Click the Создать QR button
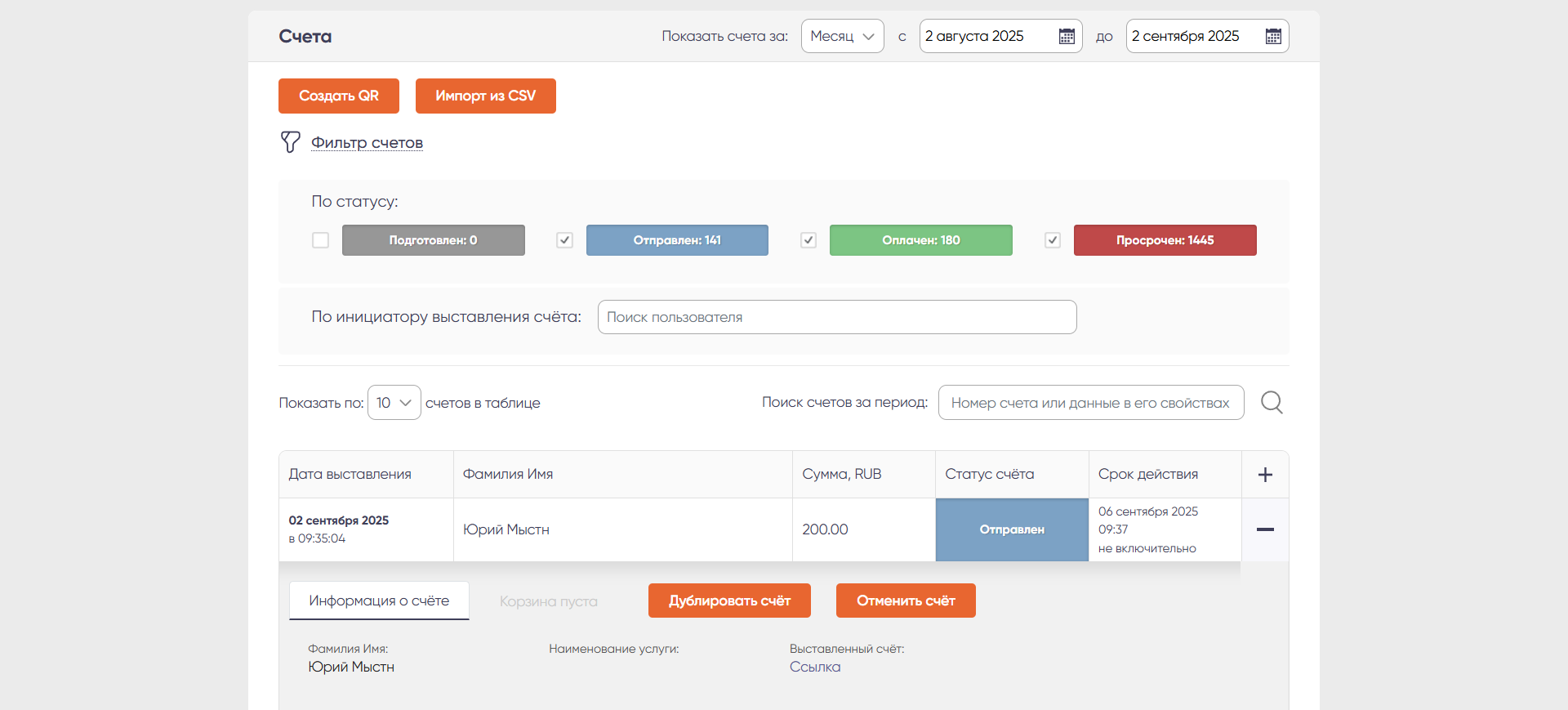This screenshot has width=1568, height=710. [x=338, y=96]
